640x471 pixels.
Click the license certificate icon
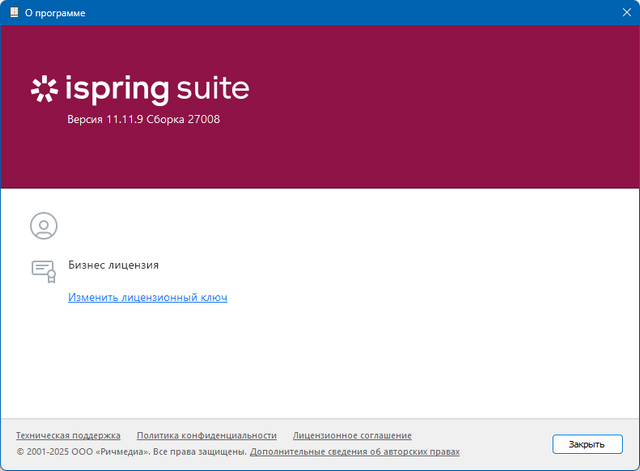click(x=44, y=271)
